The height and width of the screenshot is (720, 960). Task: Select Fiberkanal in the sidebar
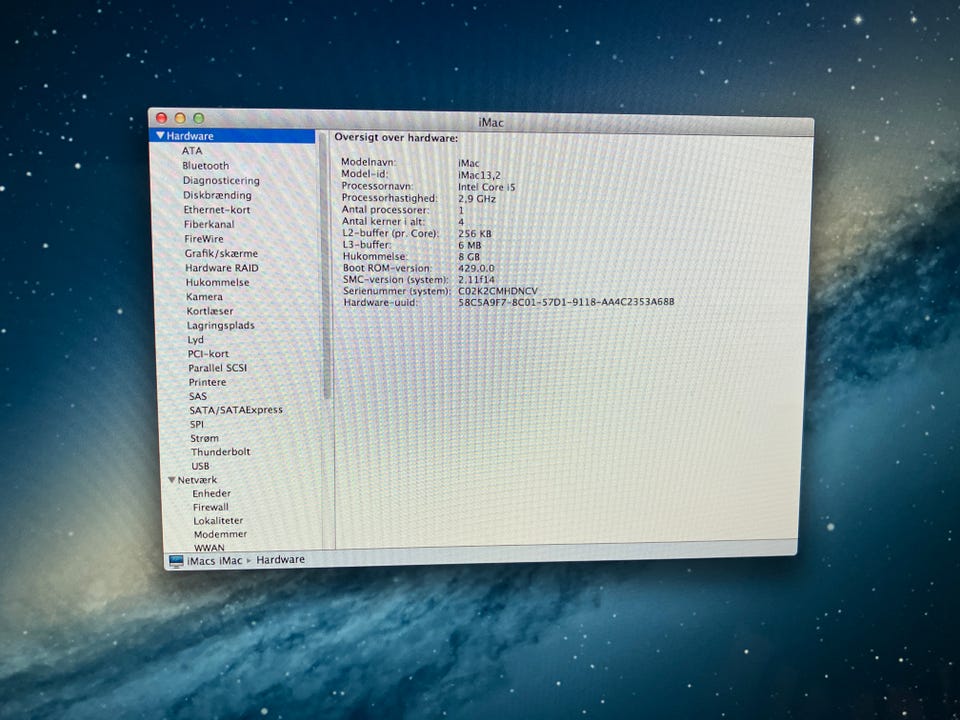coord(209,224)
